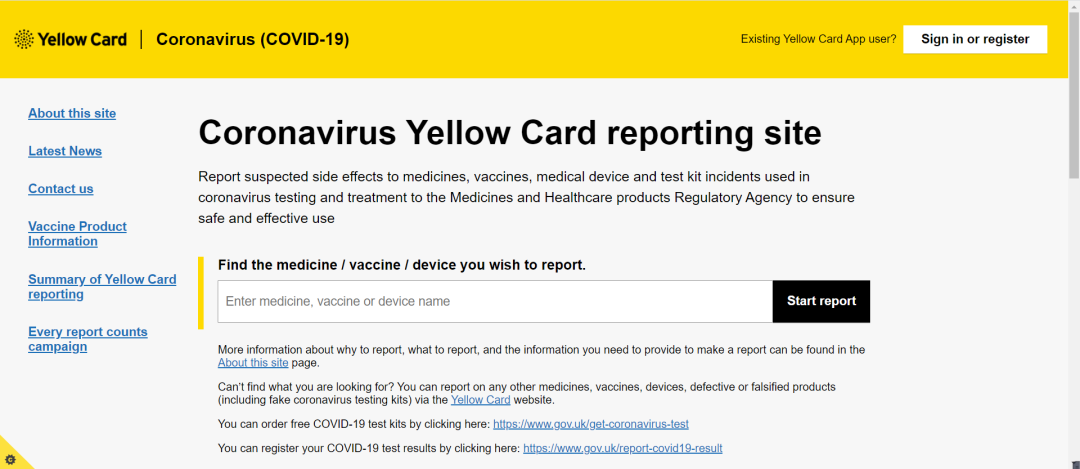Open the get-coronavirus-test gov.uk link
This screenshot has height=469, width=1080.
tap(591, 424)
